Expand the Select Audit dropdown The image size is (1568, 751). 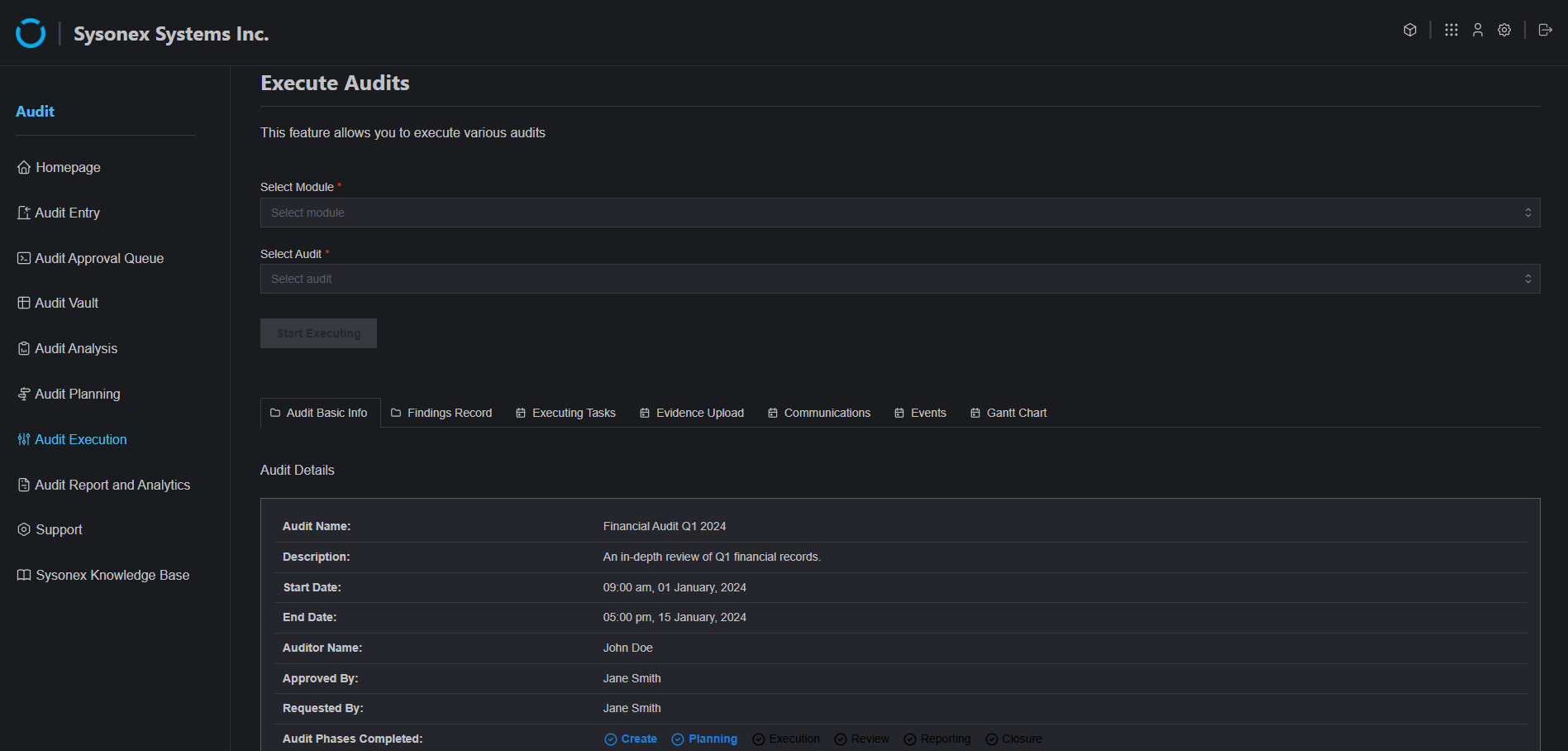pyautogui.click(x=899, y=279)
